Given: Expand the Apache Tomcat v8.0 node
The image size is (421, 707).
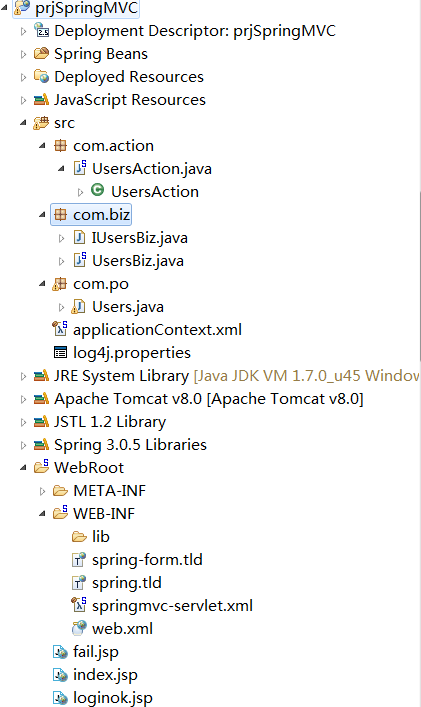Looking at the screenshot, I should tap(23, 399).
